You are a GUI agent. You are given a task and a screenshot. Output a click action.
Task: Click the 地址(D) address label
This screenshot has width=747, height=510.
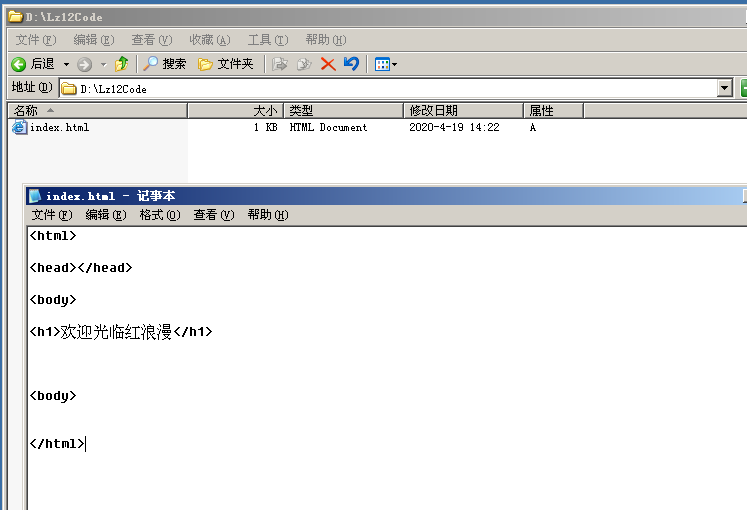(32, 88)
